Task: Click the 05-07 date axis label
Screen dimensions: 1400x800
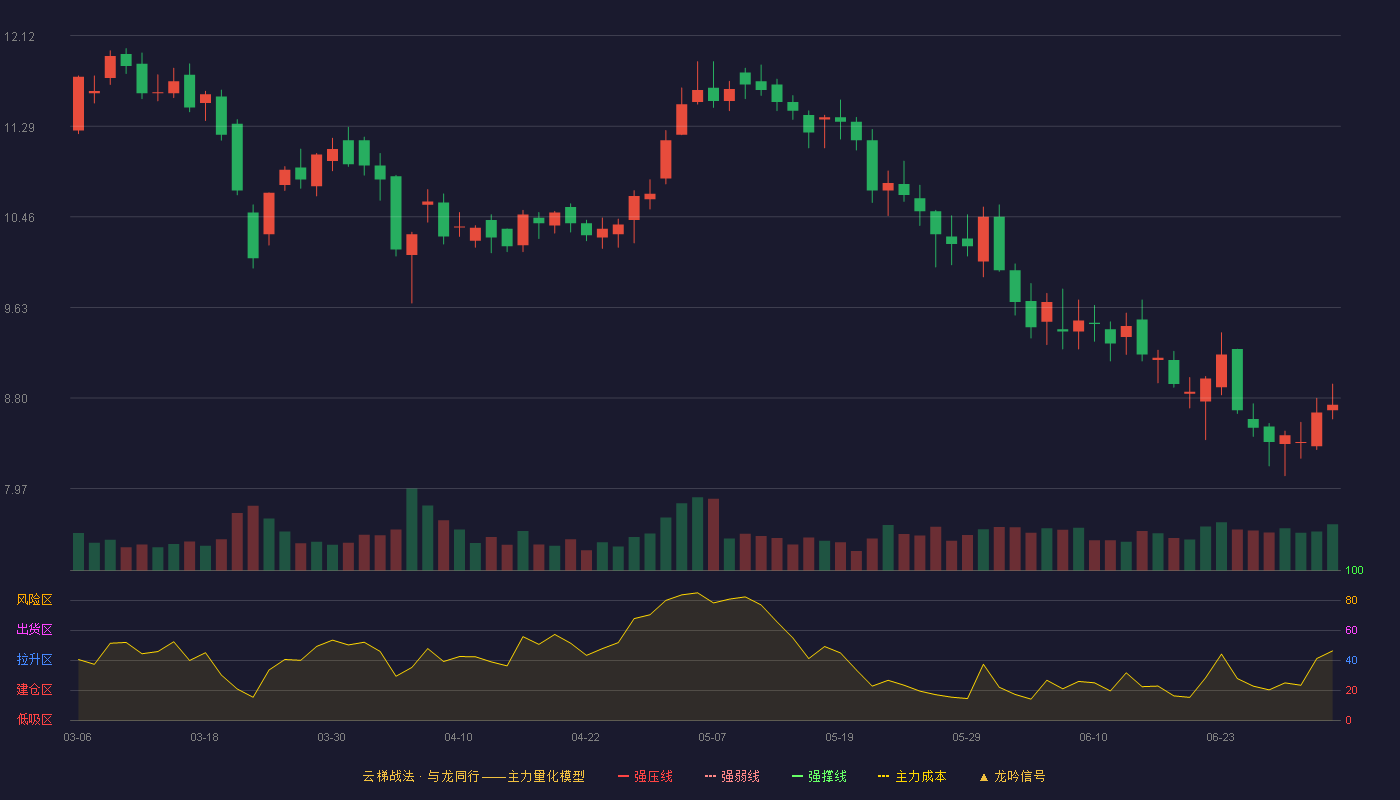Action: click(712, 737)
